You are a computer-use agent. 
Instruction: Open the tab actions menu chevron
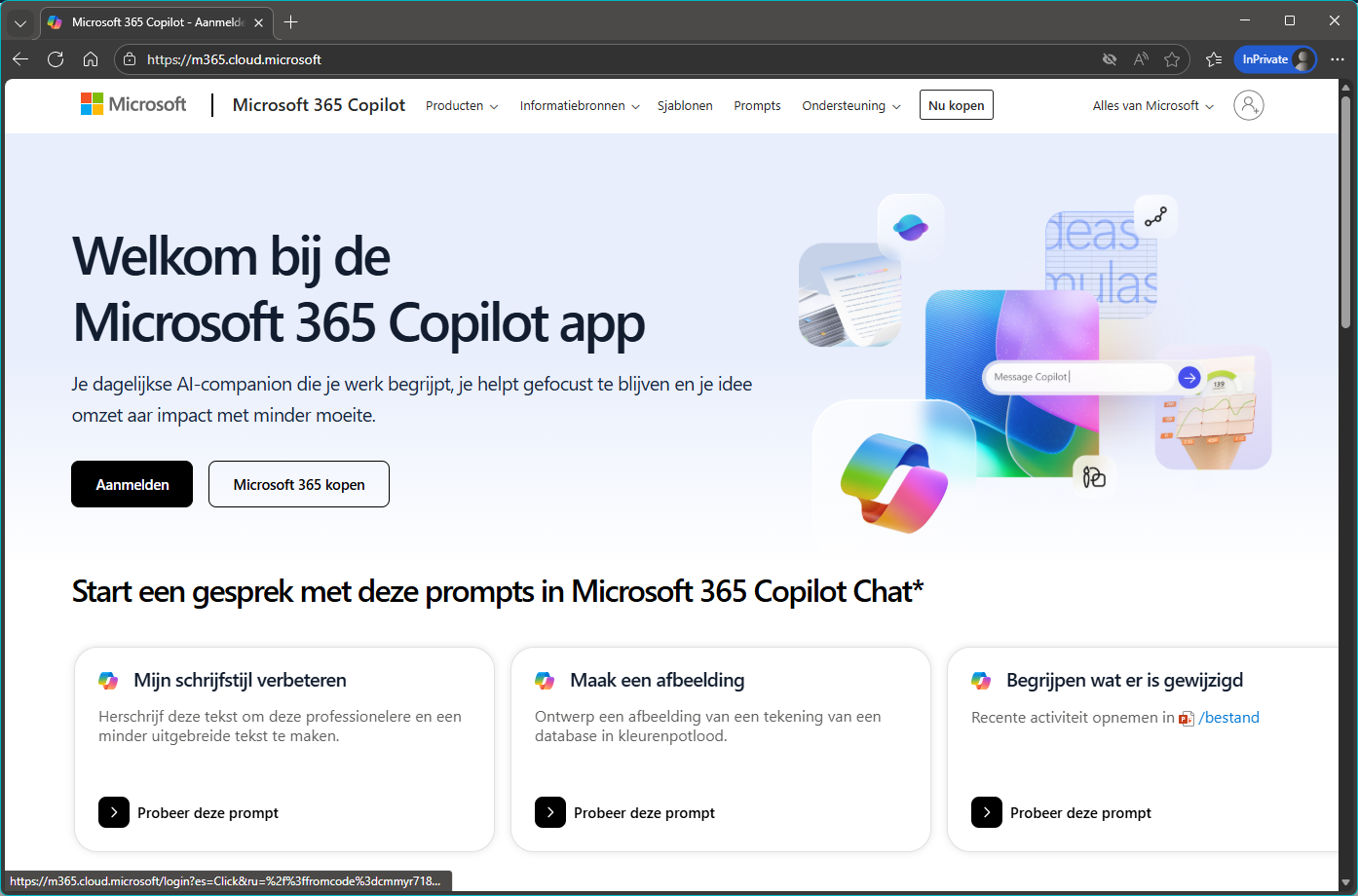click(x=20, y=22)
